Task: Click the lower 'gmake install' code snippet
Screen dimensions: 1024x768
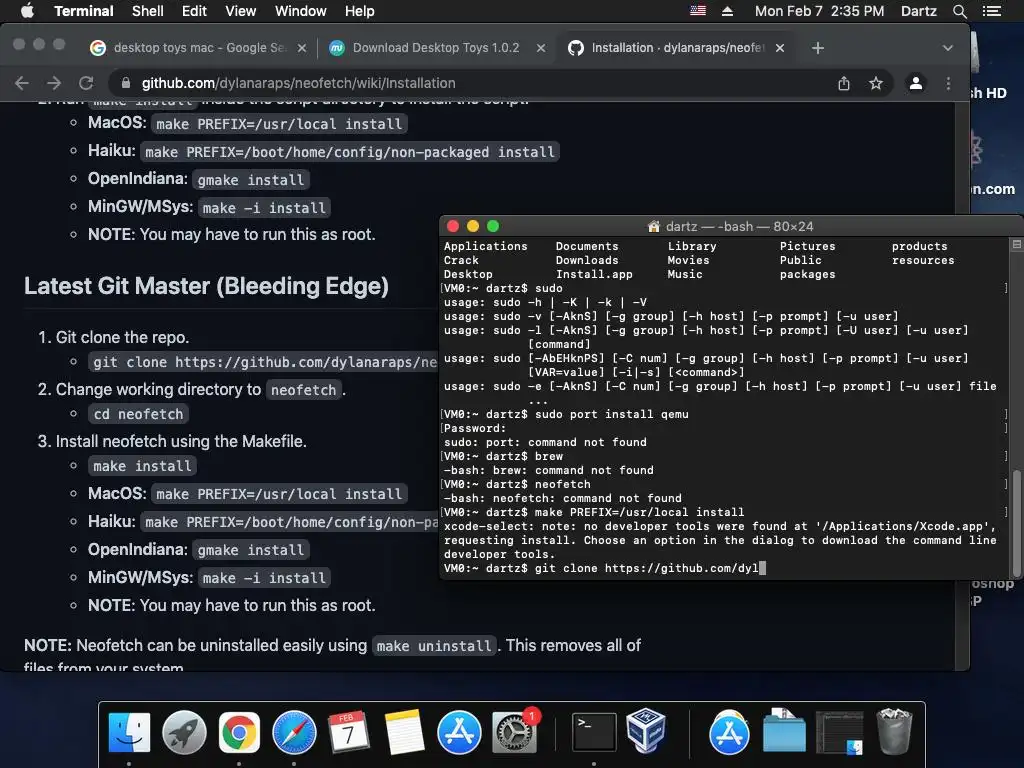Action: [x=251, y=550]
